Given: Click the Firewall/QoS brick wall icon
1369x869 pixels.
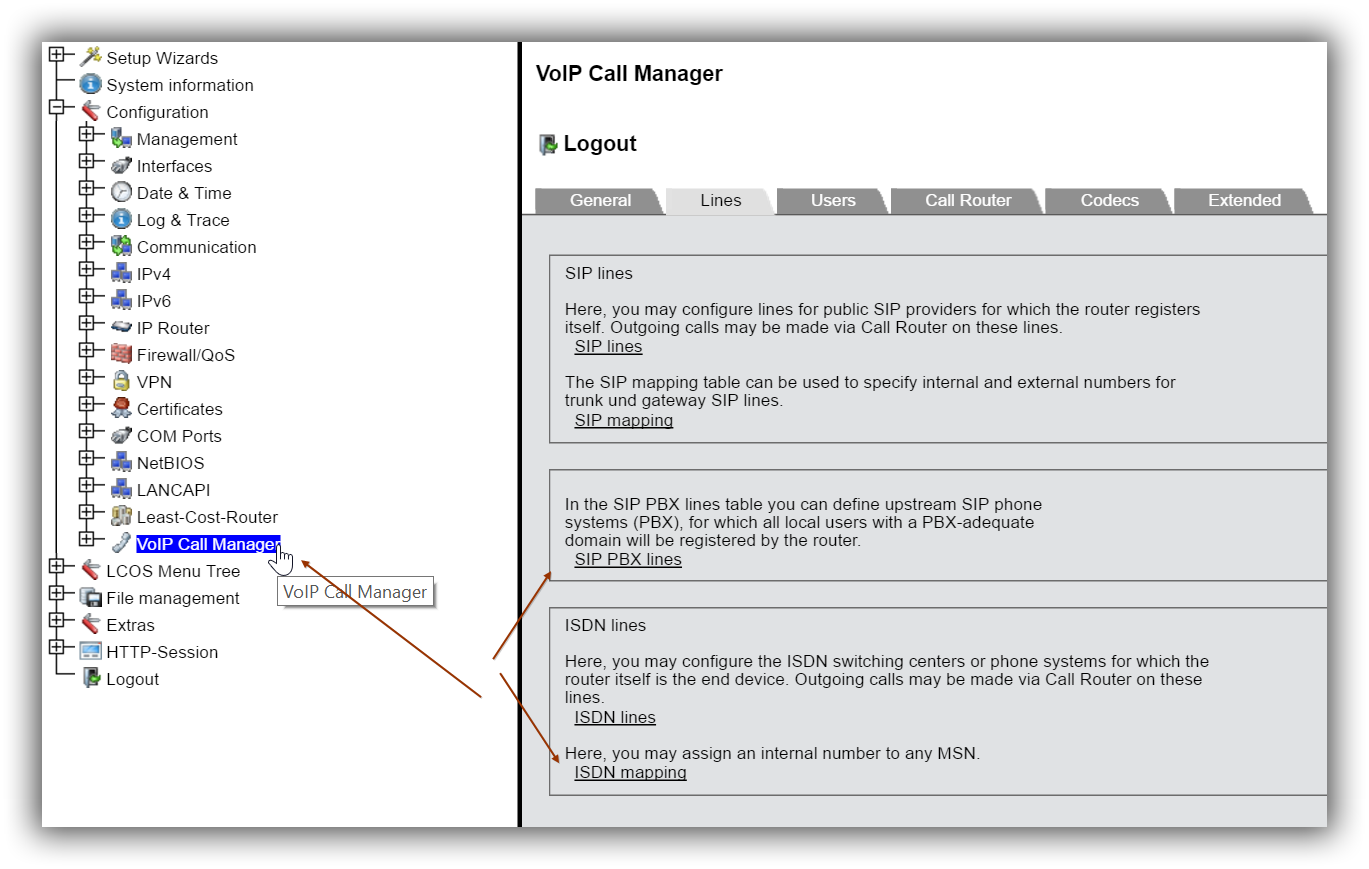Looking at the screenshot, I should tap(121, 354).
